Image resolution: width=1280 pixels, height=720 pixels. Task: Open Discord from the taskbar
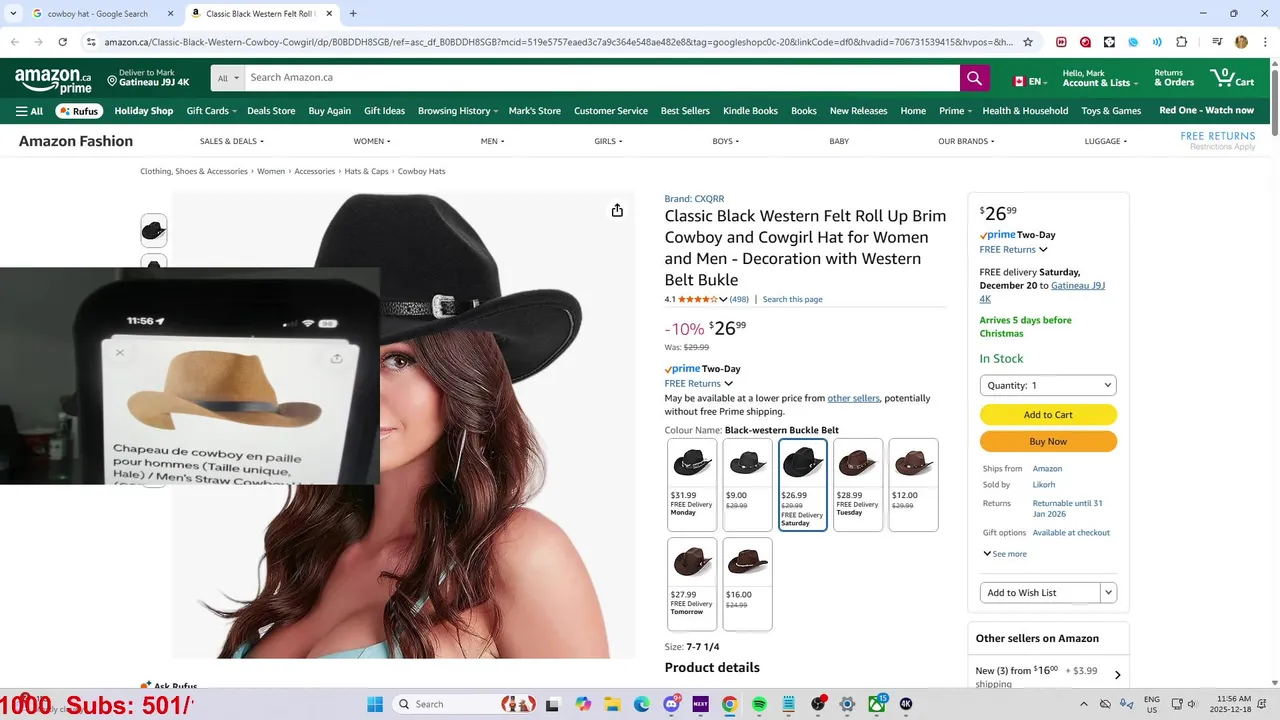(672, 704)
